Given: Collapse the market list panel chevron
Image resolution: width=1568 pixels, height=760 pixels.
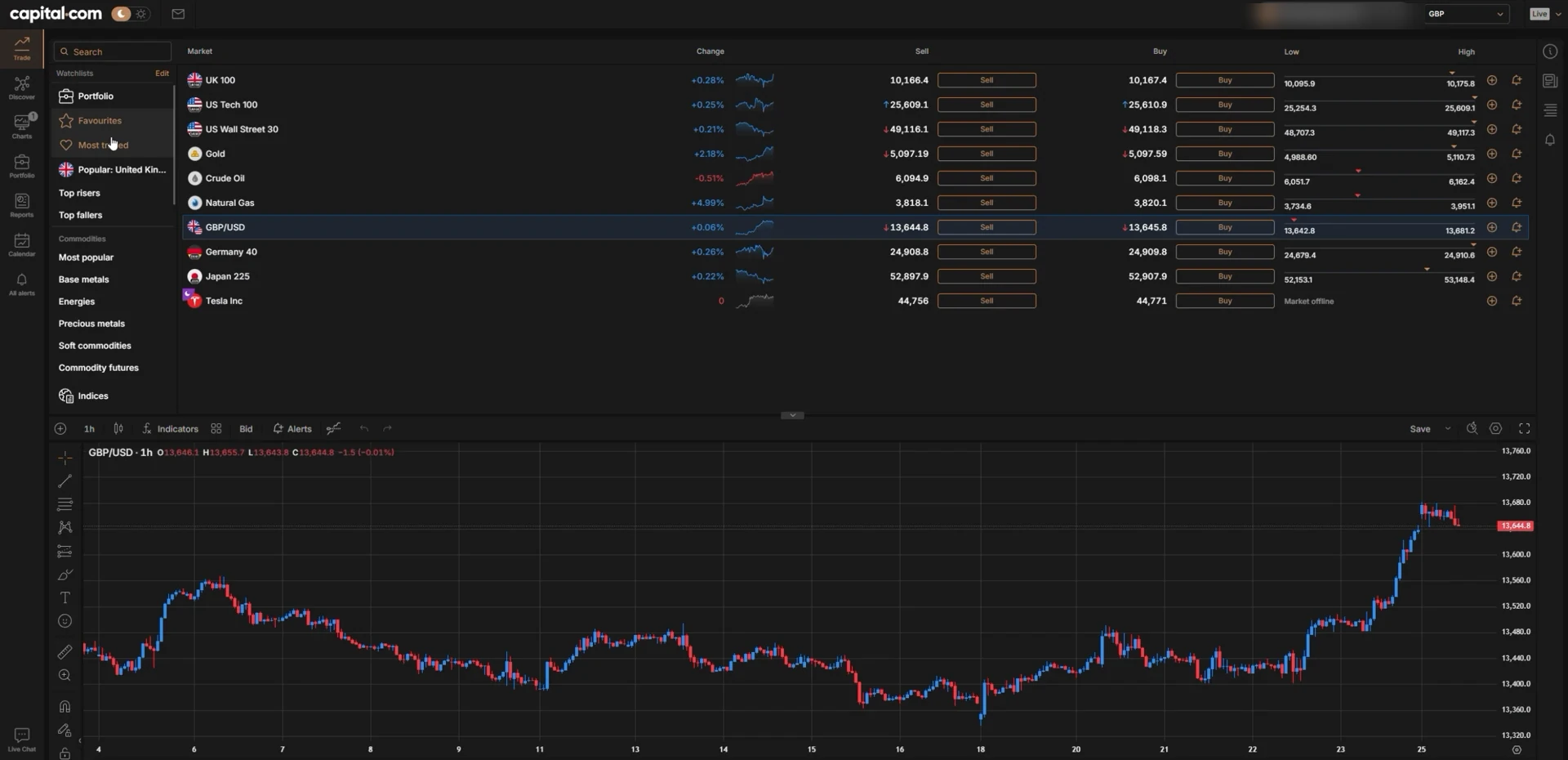Looking at the screenshot, I should tap(792, 415).
